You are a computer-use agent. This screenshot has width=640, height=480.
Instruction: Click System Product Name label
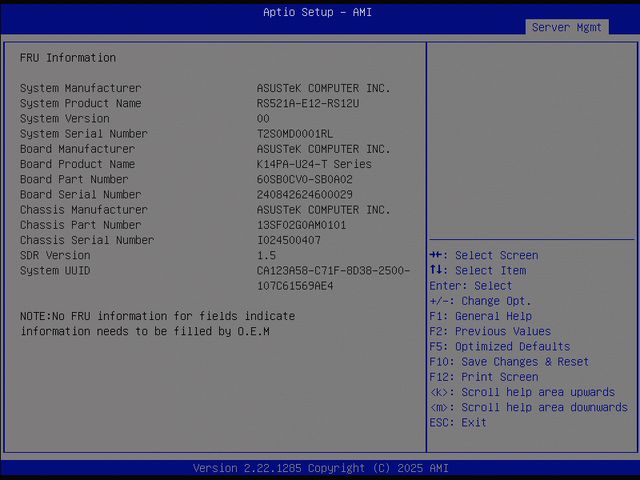(80, 103)
